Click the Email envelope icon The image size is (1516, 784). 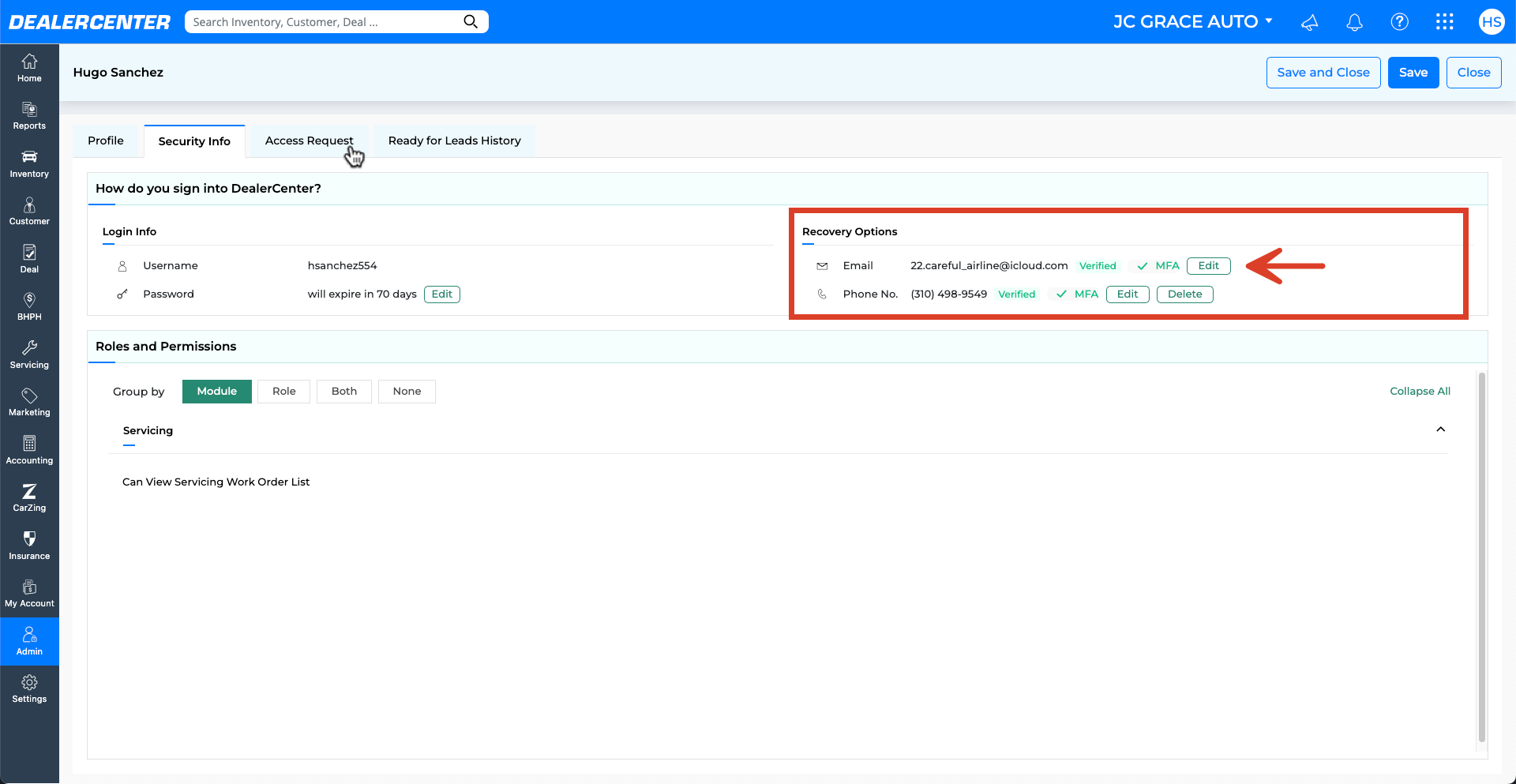click(822, 266)
